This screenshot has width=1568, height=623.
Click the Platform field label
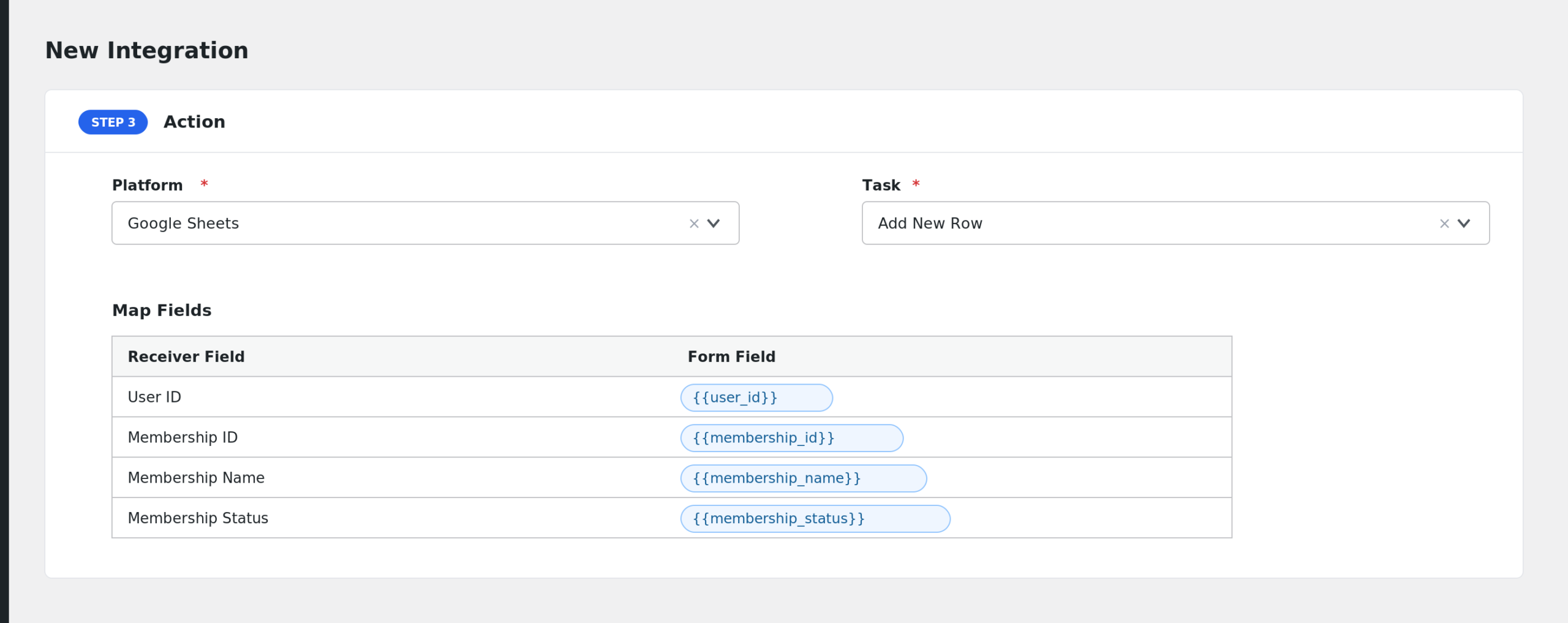pos(148,185)
